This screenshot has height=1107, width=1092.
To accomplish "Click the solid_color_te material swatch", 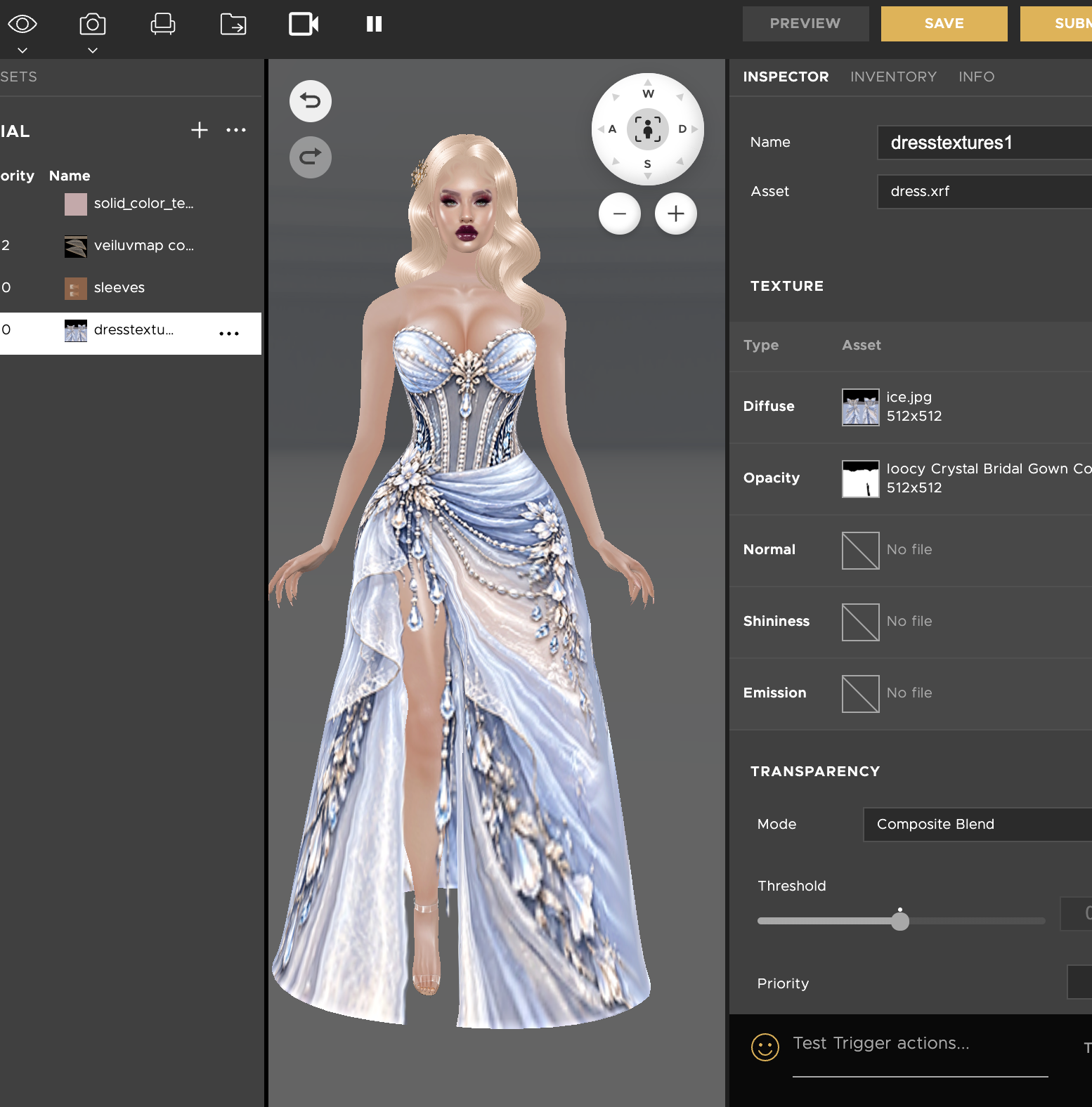I will click(x=76, y=204).
